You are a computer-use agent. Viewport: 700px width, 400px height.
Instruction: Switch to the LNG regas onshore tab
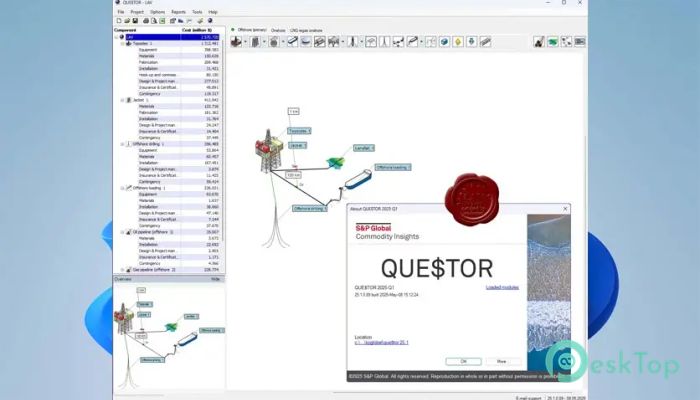312,30
